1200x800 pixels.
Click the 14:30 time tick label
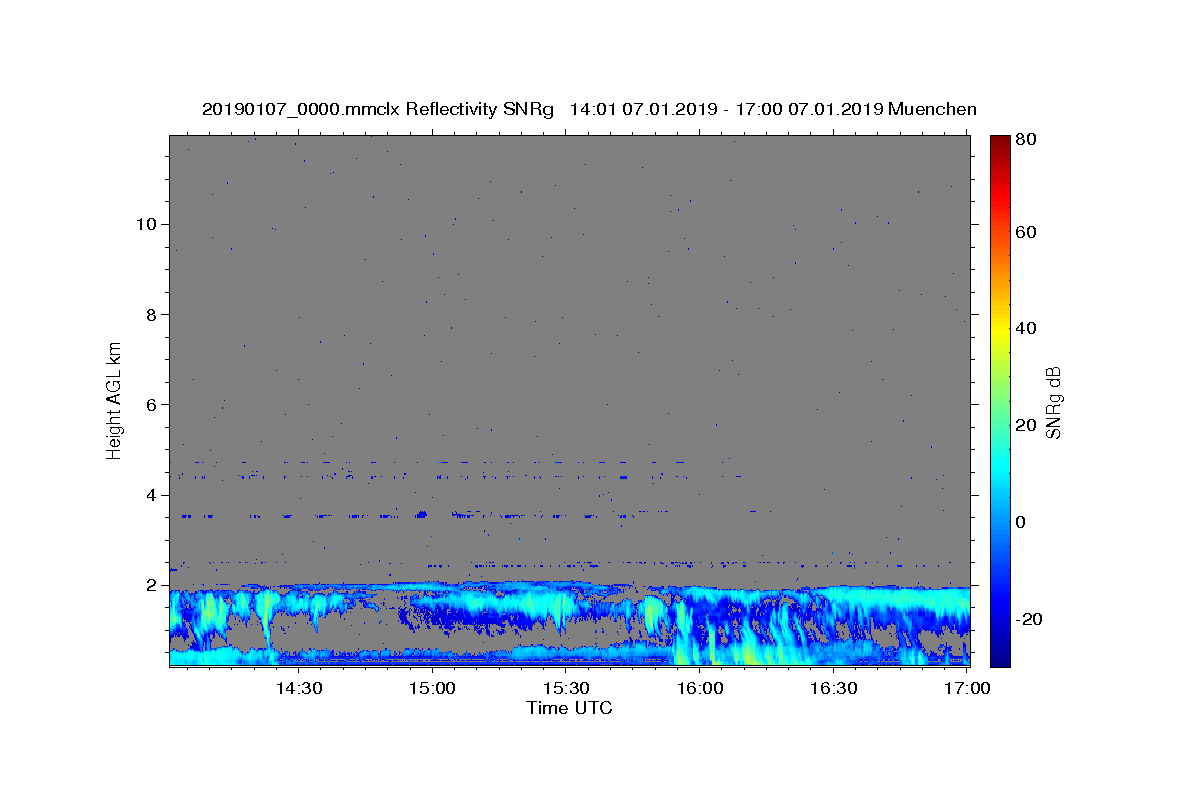click(x=298, y=688)
